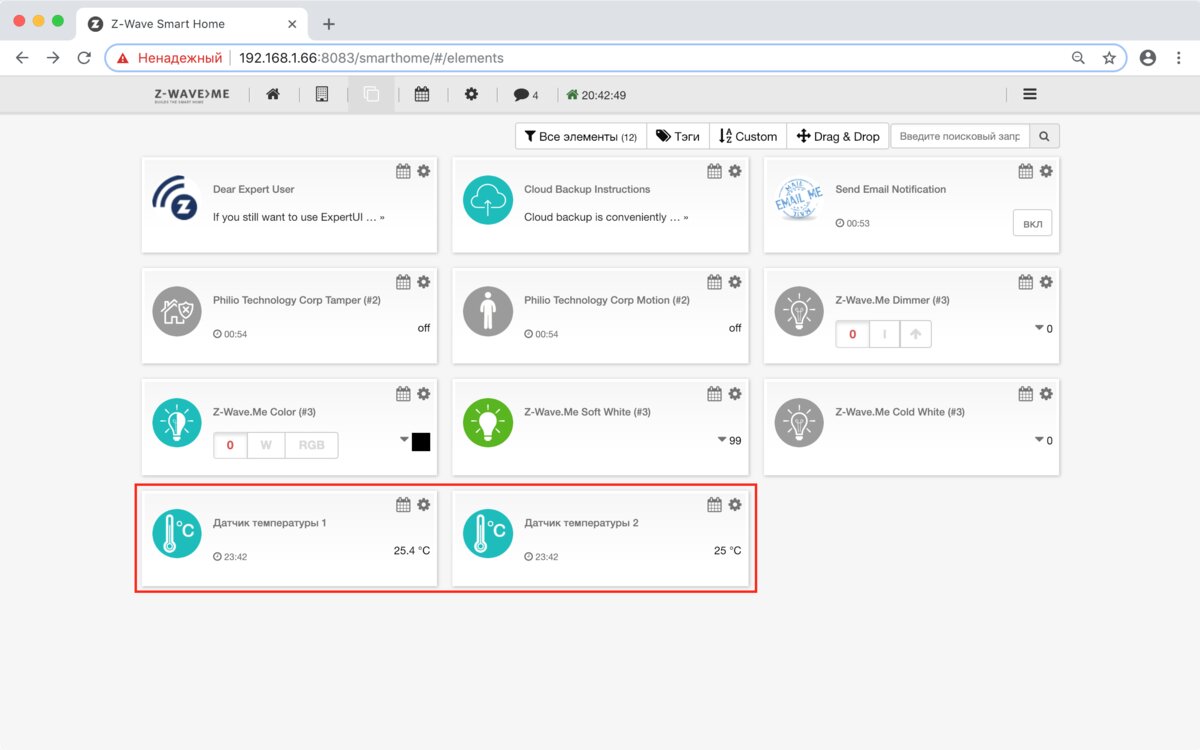Open gear settings on Z-Wave.Me Dimmer widget
Viewport: 1200px width, 750px height.
click(1046, 283)
